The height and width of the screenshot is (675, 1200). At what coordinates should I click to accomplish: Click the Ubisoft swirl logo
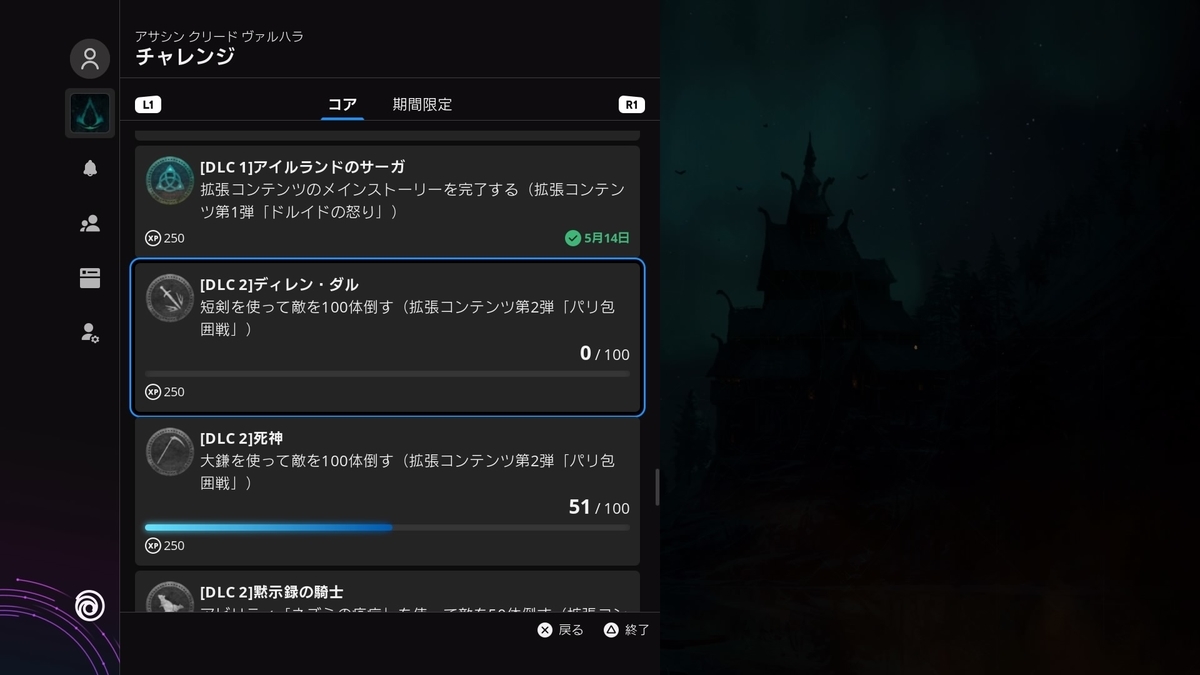coord(90,605)
